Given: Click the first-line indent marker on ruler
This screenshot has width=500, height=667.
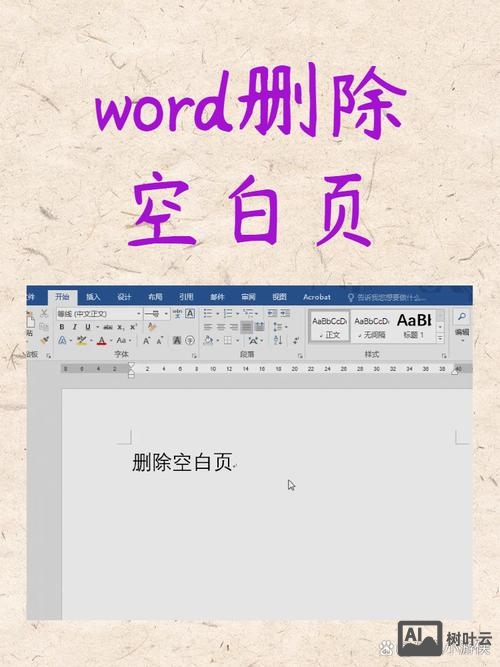Looking at the screenshot, I should coord(131,365).
